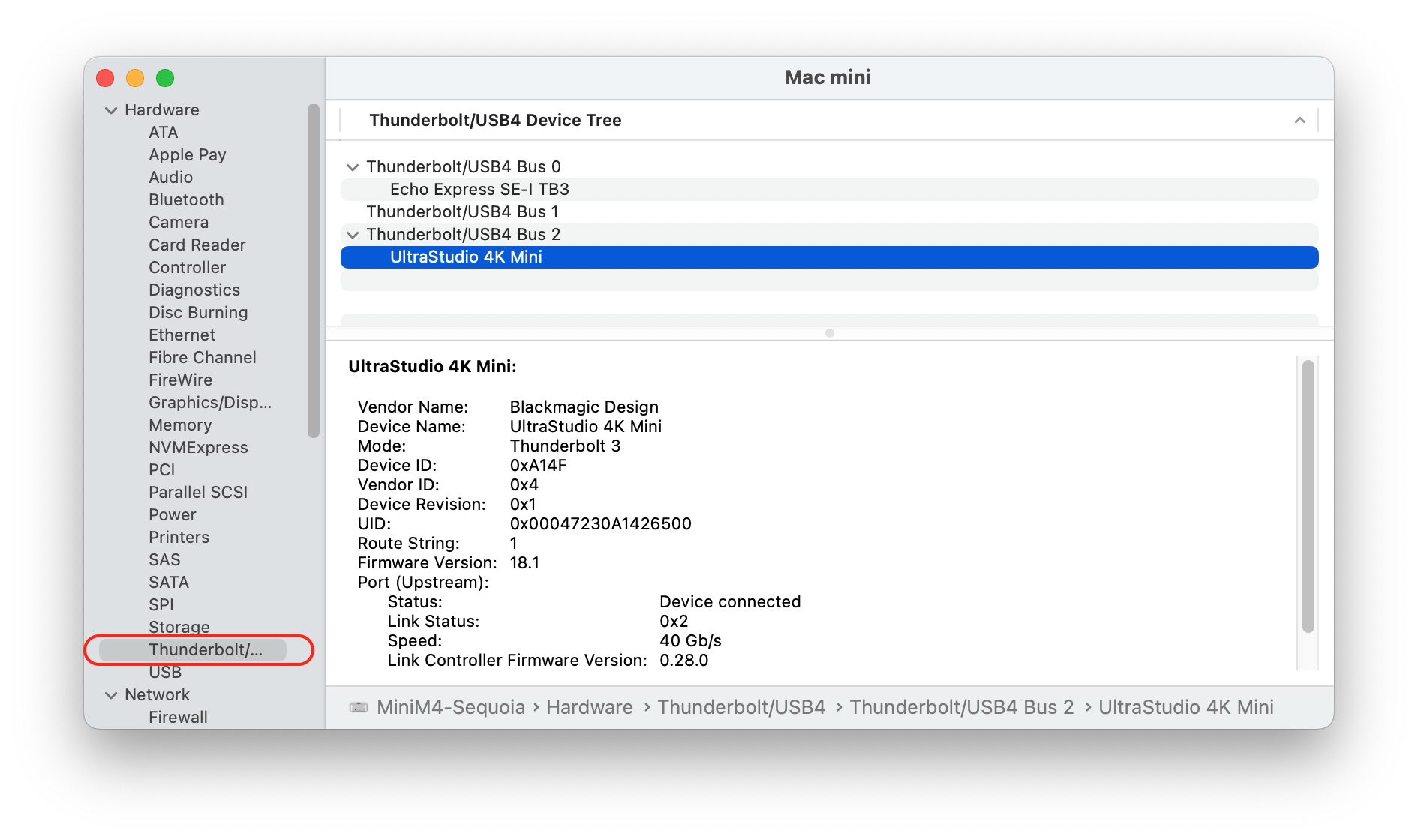Open the Storage category

pyautogui.click(x=179, y=628)
